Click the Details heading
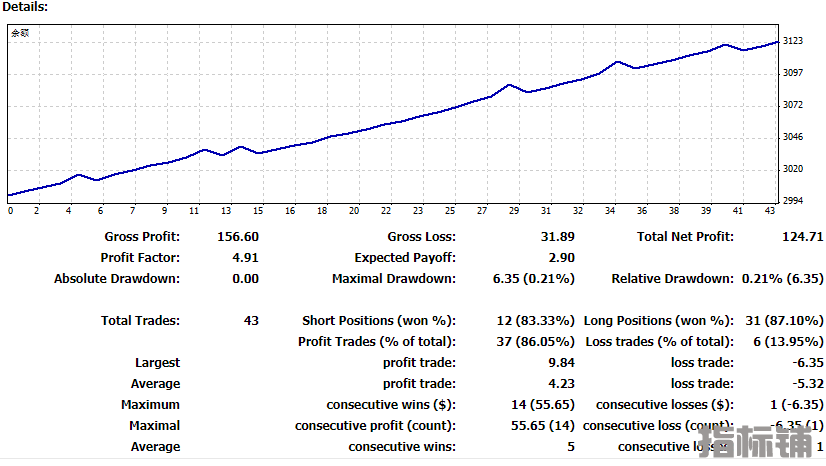This screenshot has width=826, height=466. coord(25,7)
